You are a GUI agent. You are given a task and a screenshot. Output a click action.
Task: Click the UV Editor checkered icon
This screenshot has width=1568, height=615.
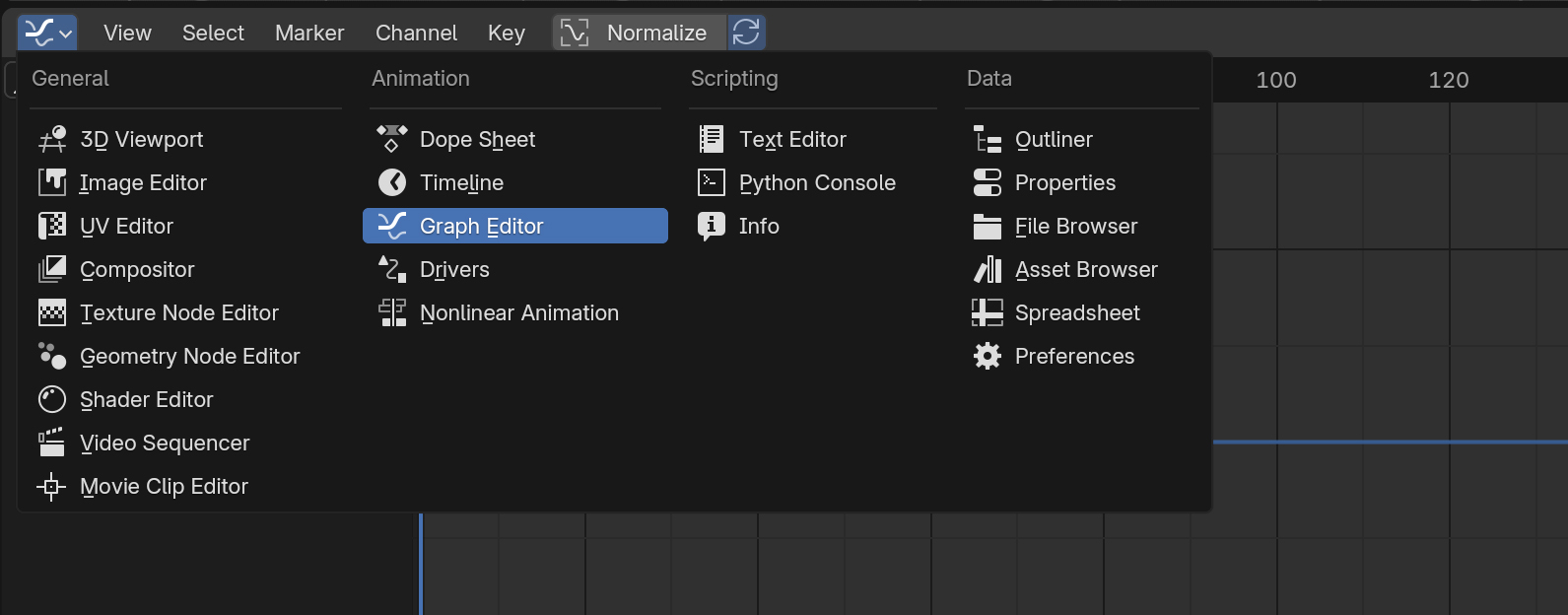click(x=52, y=226)
